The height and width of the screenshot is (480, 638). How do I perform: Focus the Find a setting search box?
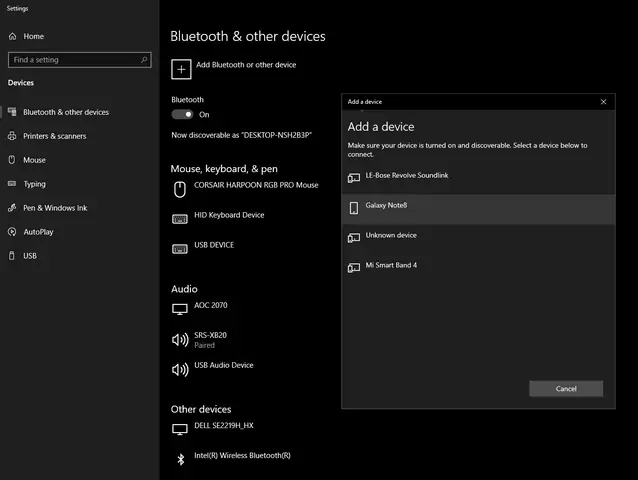coord(80,60)
